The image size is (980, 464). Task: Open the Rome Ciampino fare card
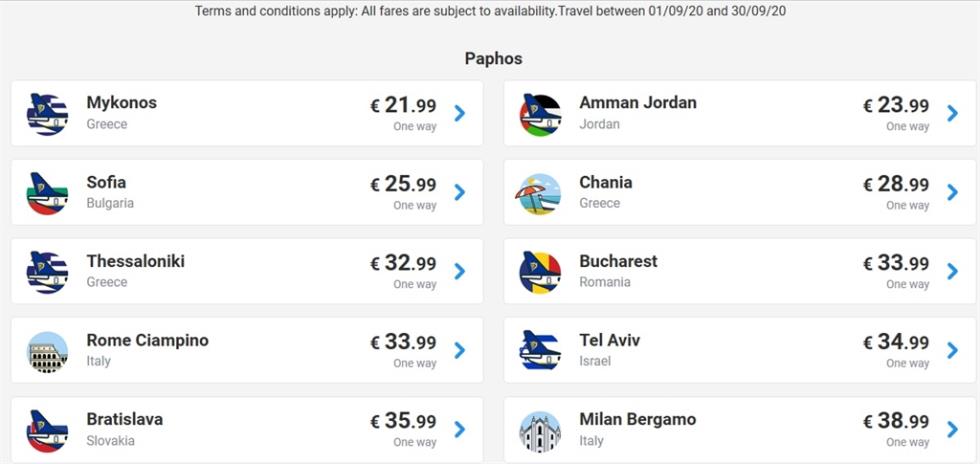pyautogui.click(x=247, y=350)
